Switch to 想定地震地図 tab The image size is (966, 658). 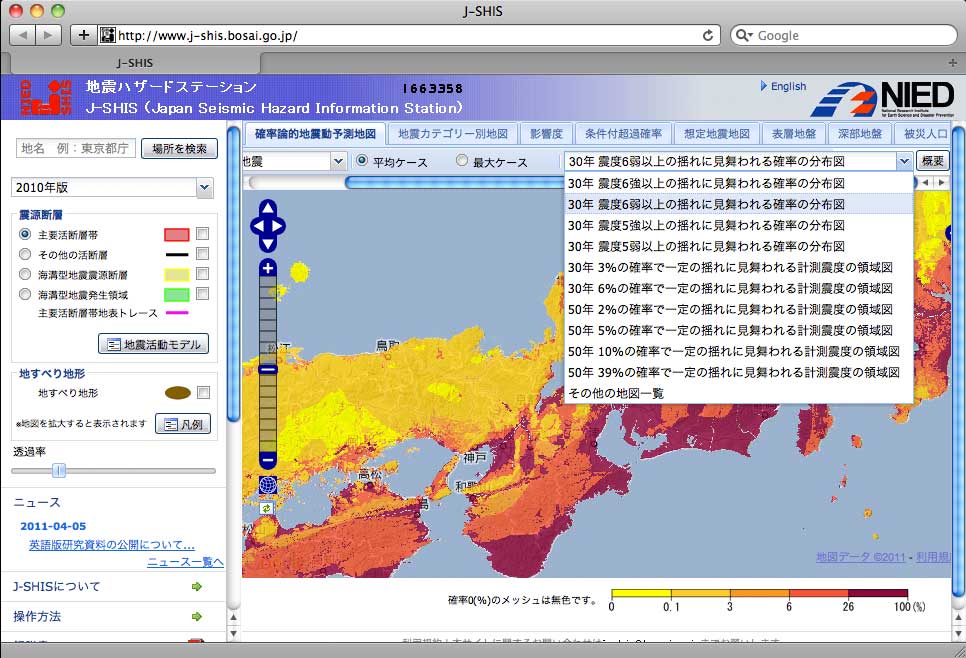(716, 134)
